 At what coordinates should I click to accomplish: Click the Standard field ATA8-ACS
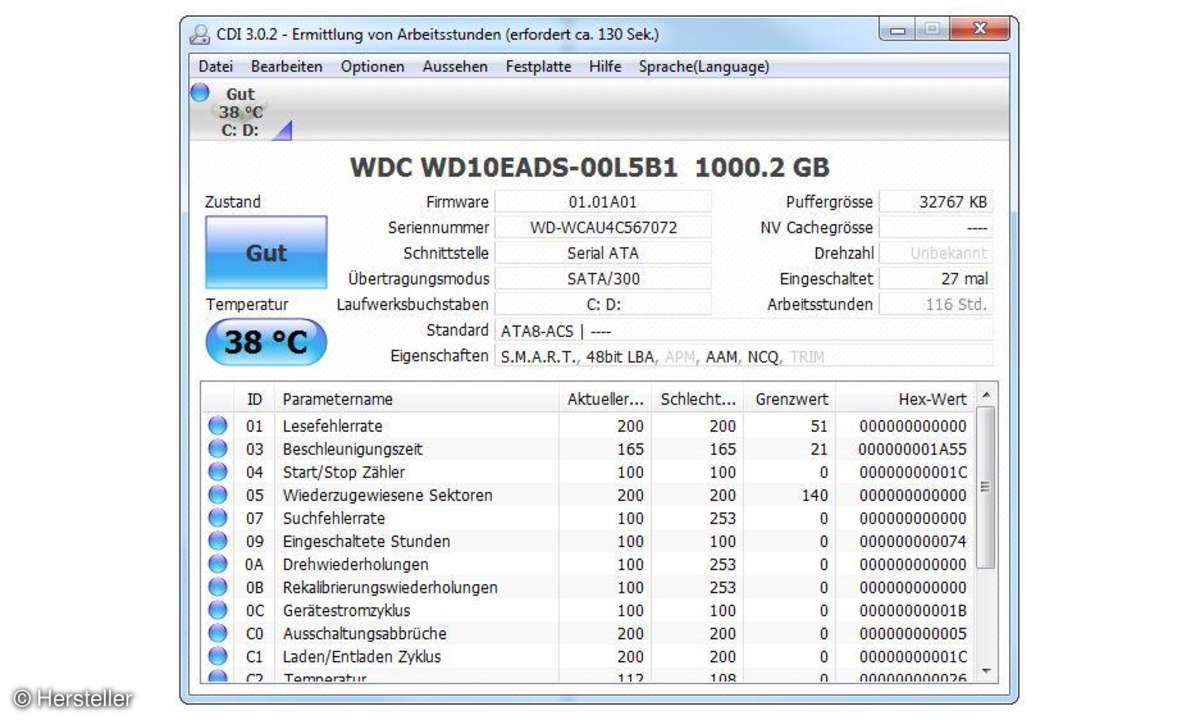click(744, 330)
